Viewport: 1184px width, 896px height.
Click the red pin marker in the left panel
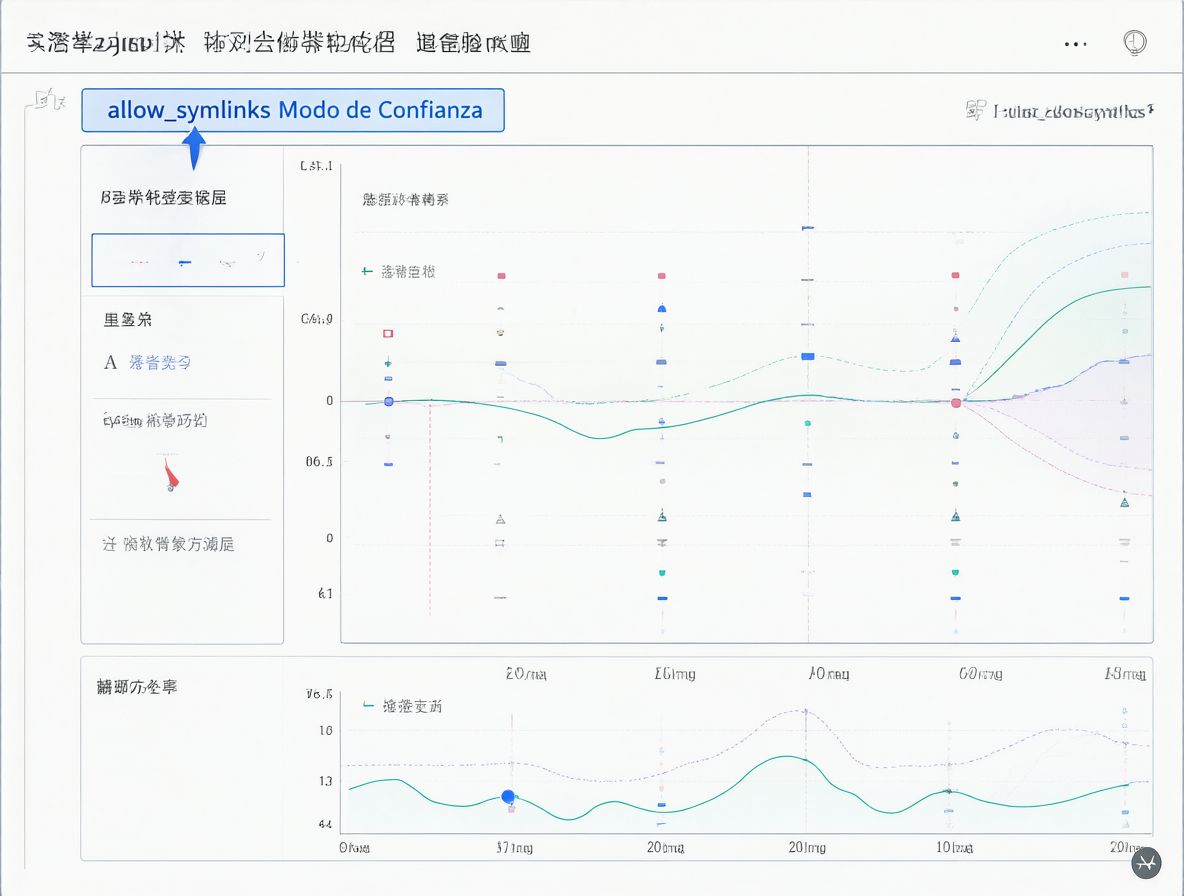(x=171, y=476)
